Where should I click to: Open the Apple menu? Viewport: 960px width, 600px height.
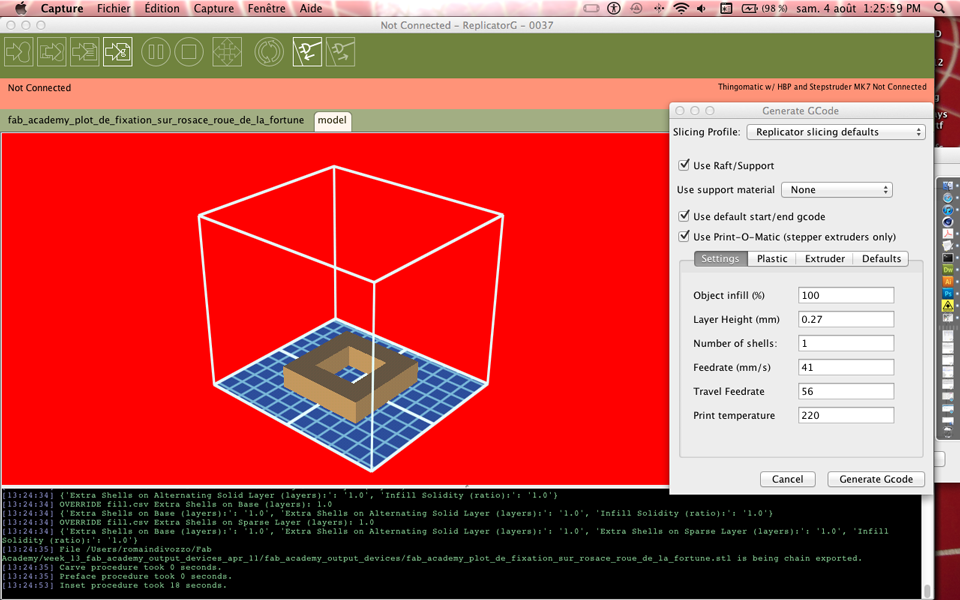click(x=21, y=8)
